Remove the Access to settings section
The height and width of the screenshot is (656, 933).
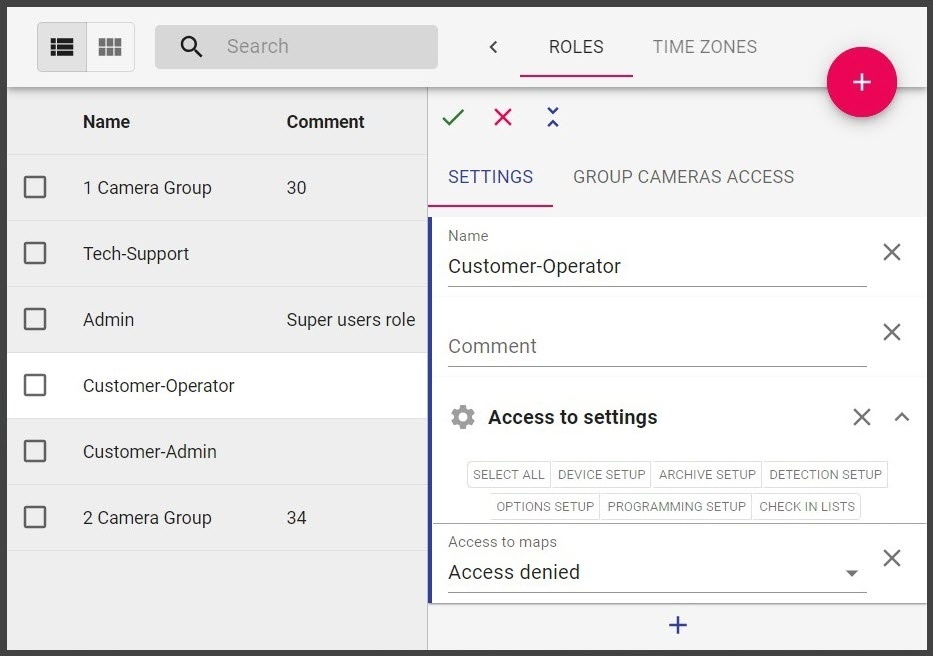861,417
